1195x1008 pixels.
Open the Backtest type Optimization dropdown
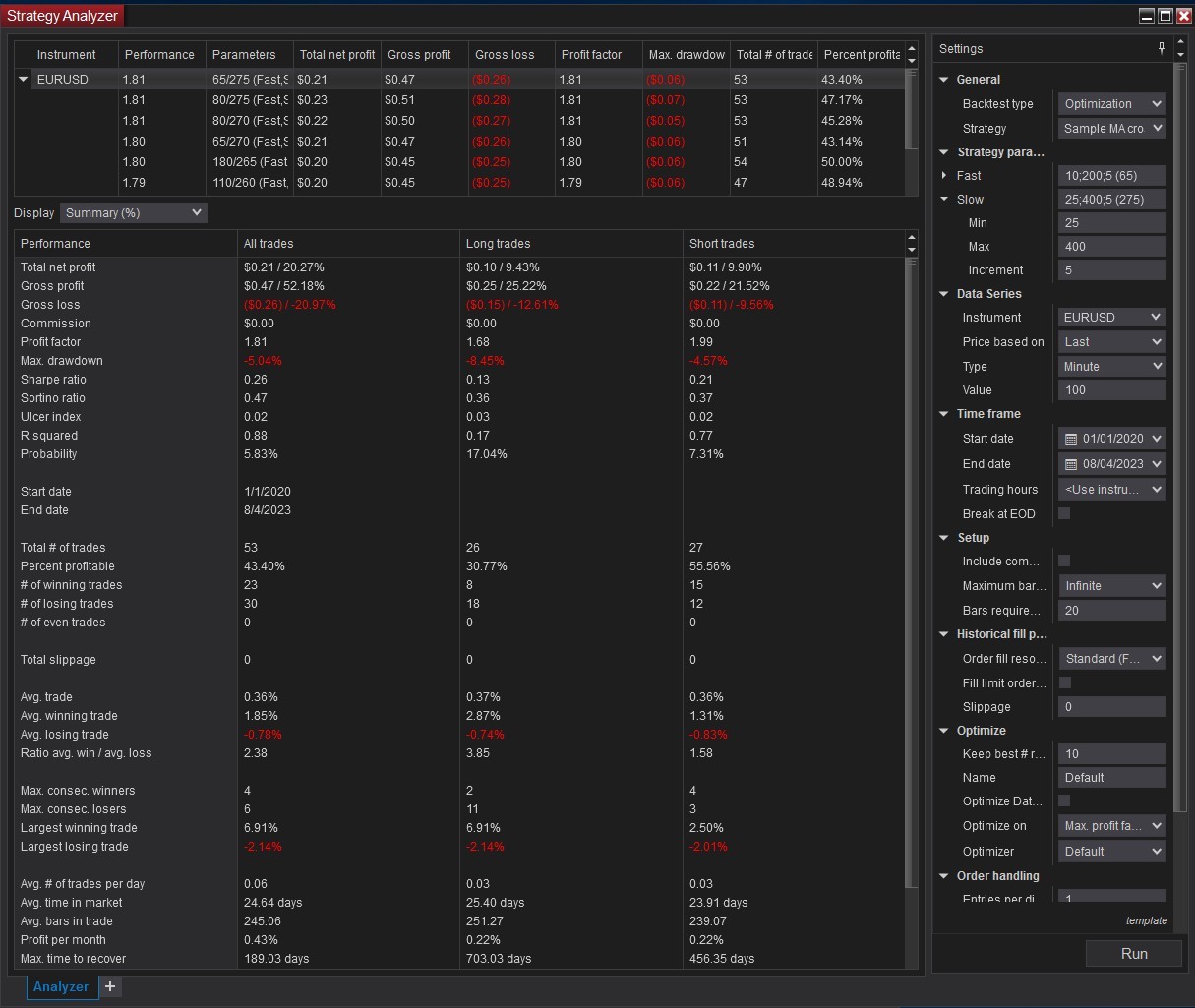1112,104
